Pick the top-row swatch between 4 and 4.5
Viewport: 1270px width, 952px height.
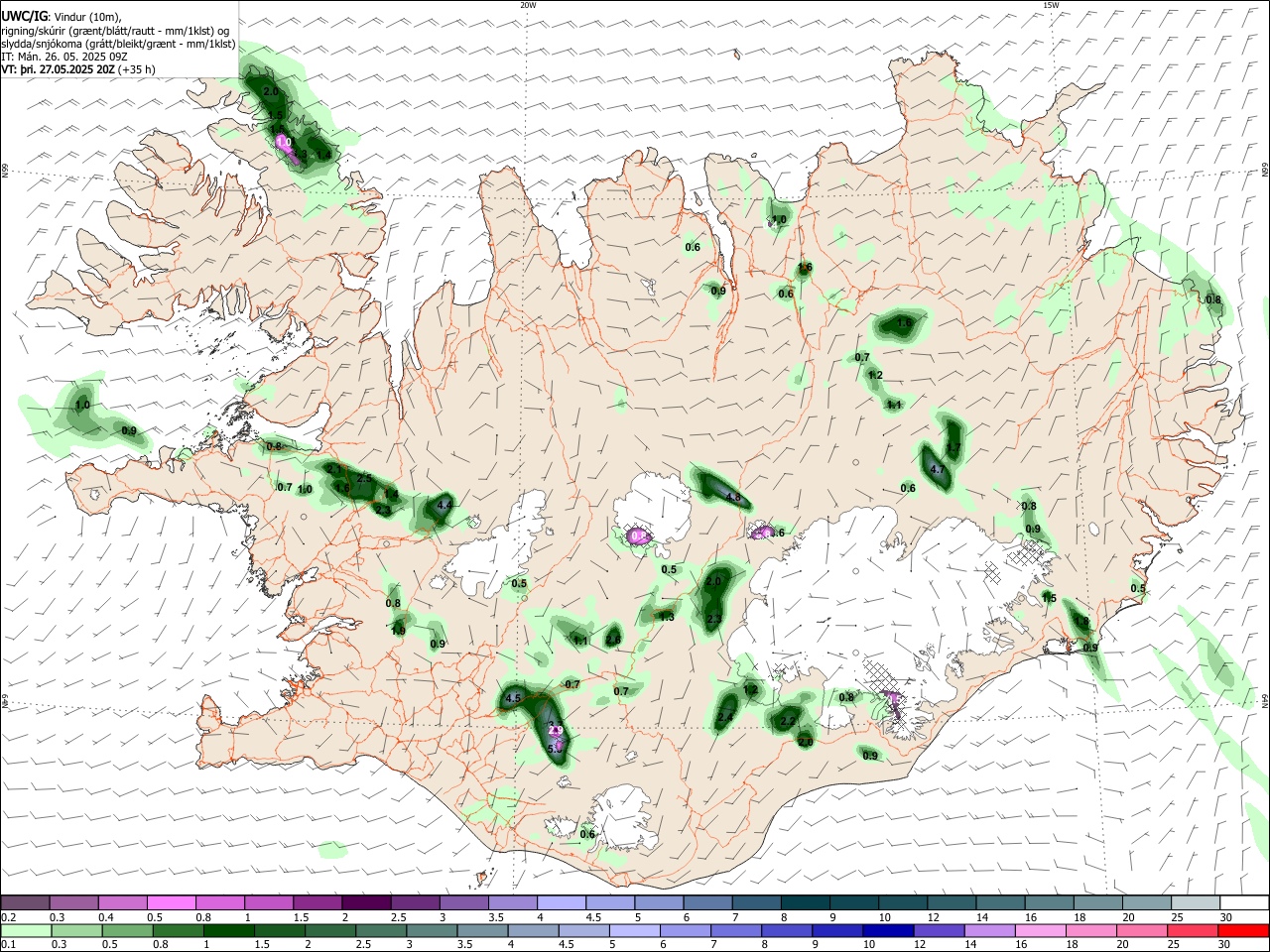coord(560,902)
